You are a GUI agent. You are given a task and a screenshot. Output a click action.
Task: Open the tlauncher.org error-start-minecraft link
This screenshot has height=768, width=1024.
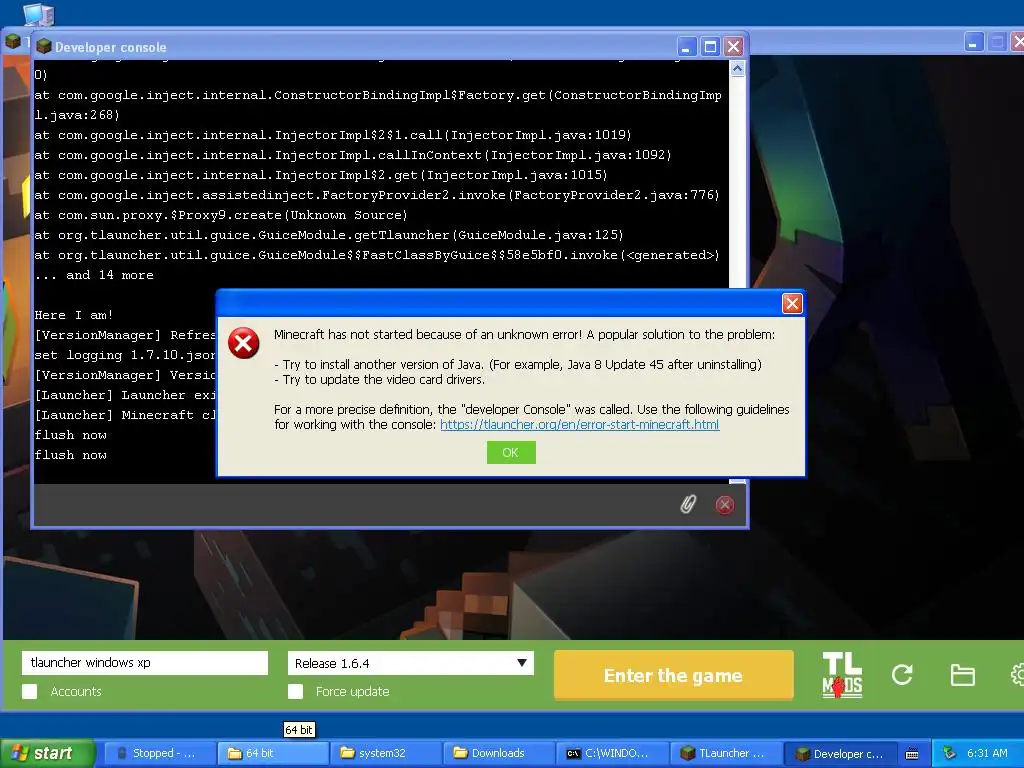579,424
